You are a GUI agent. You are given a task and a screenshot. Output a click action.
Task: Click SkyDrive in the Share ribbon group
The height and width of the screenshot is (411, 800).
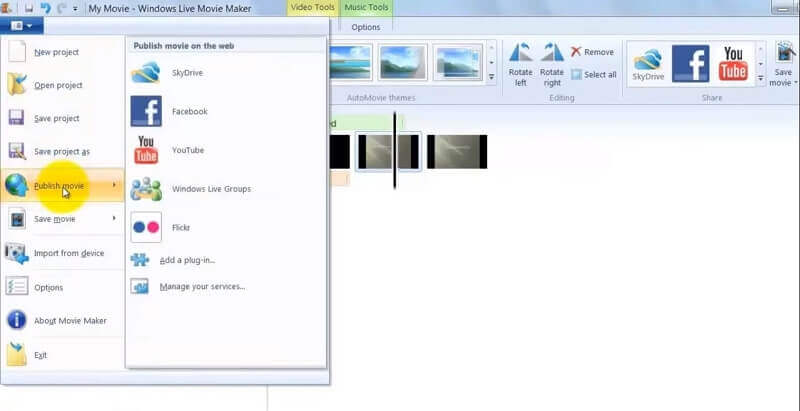coord(648,64)
